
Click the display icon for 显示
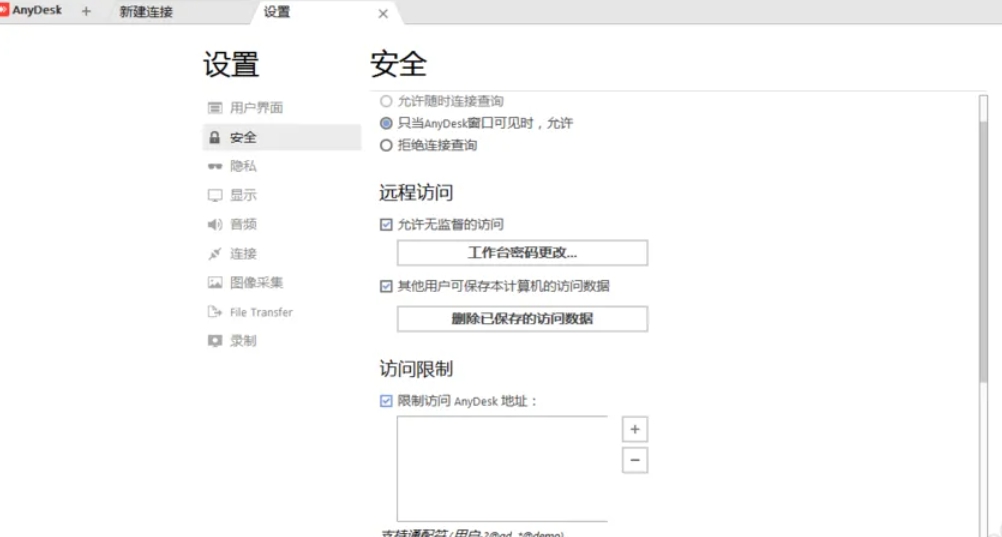coord(215,196)
